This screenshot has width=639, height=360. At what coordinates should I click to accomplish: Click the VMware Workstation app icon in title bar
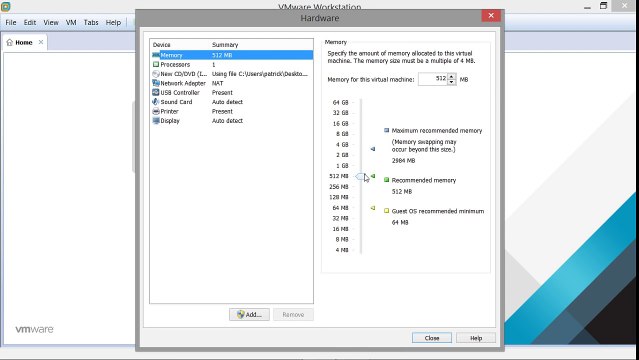pos(6,7)
